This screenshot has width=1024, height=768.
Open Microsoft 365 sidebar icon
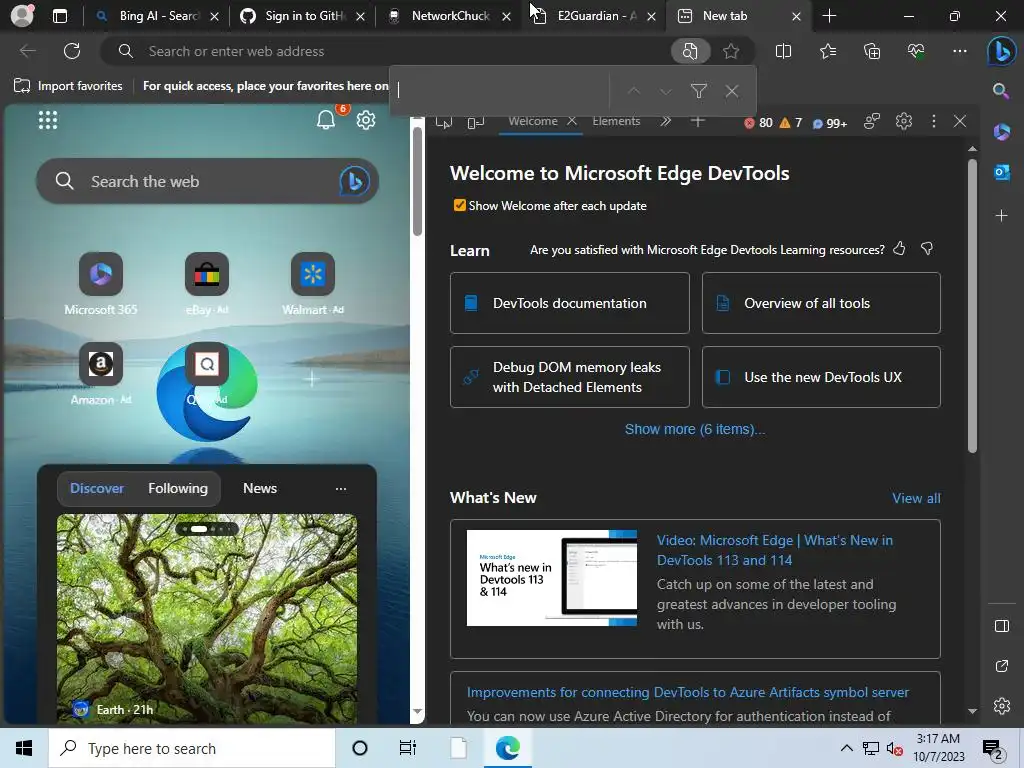click(1001, 132)
